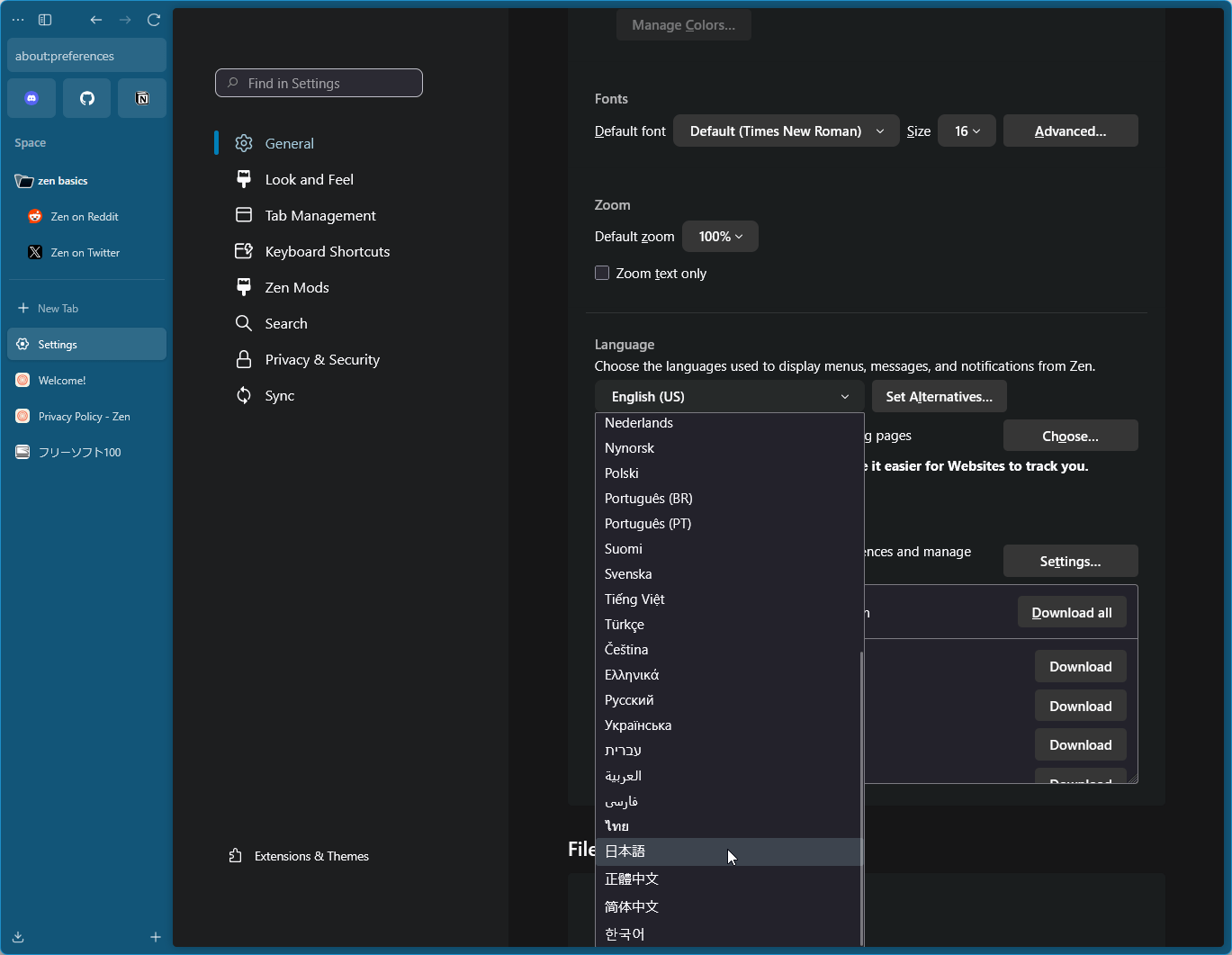
Task: Click the back navigation arrow
Action: (96, 20)
